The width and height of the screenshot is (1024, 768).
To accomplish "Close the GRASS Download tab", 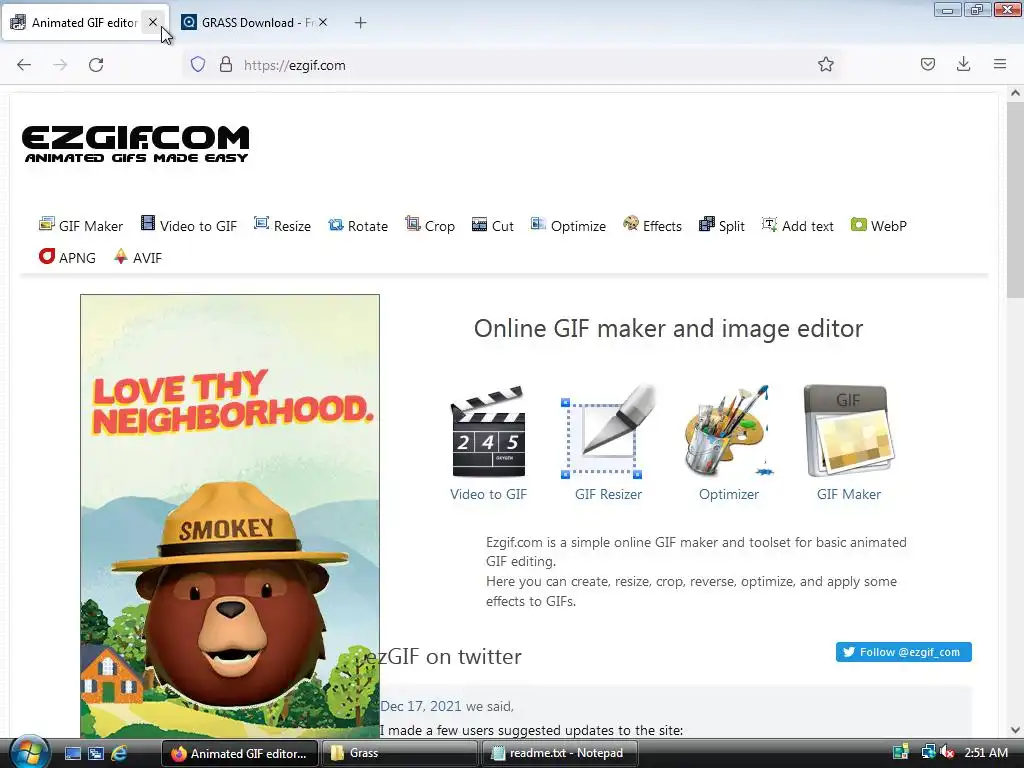I will (323, 22).
